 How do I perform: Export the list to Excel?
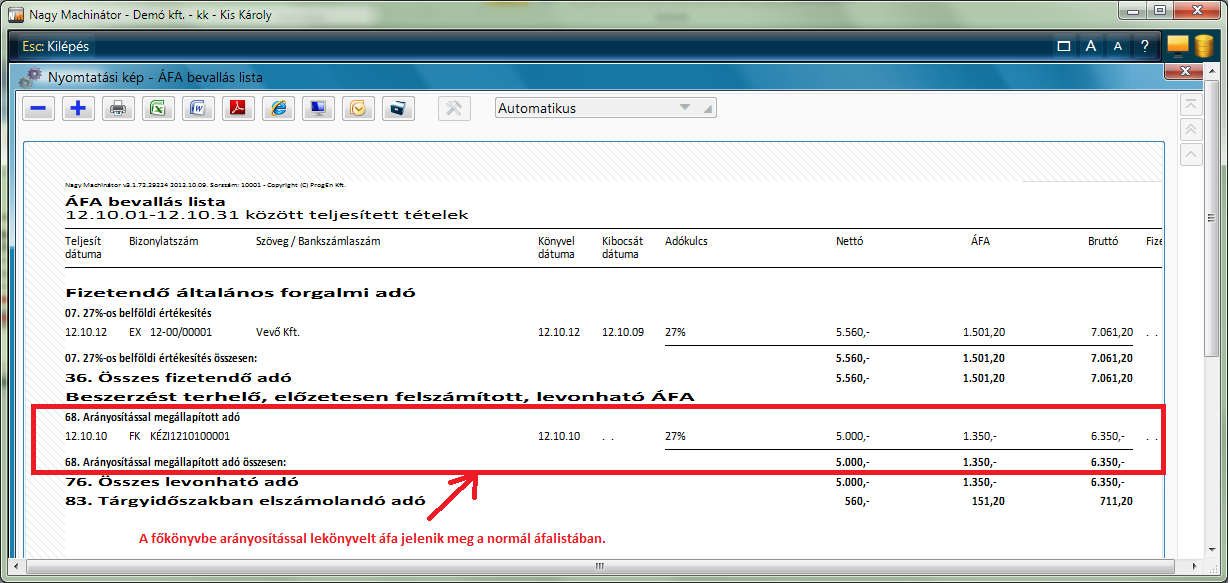tap(157, 109)
